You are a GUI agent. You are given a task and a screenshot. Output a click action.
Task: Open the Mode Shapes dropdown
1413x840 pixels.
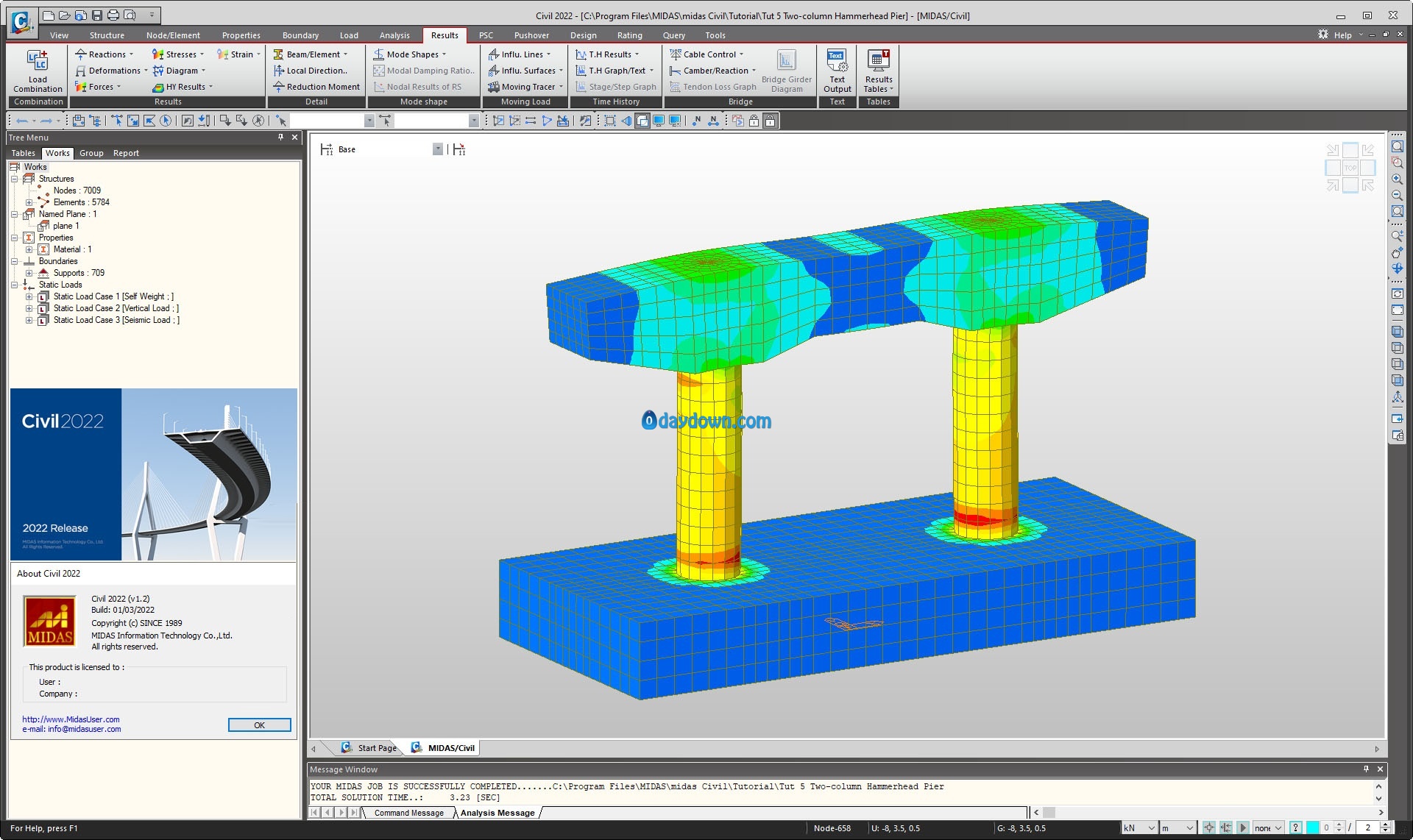(409, 54)
